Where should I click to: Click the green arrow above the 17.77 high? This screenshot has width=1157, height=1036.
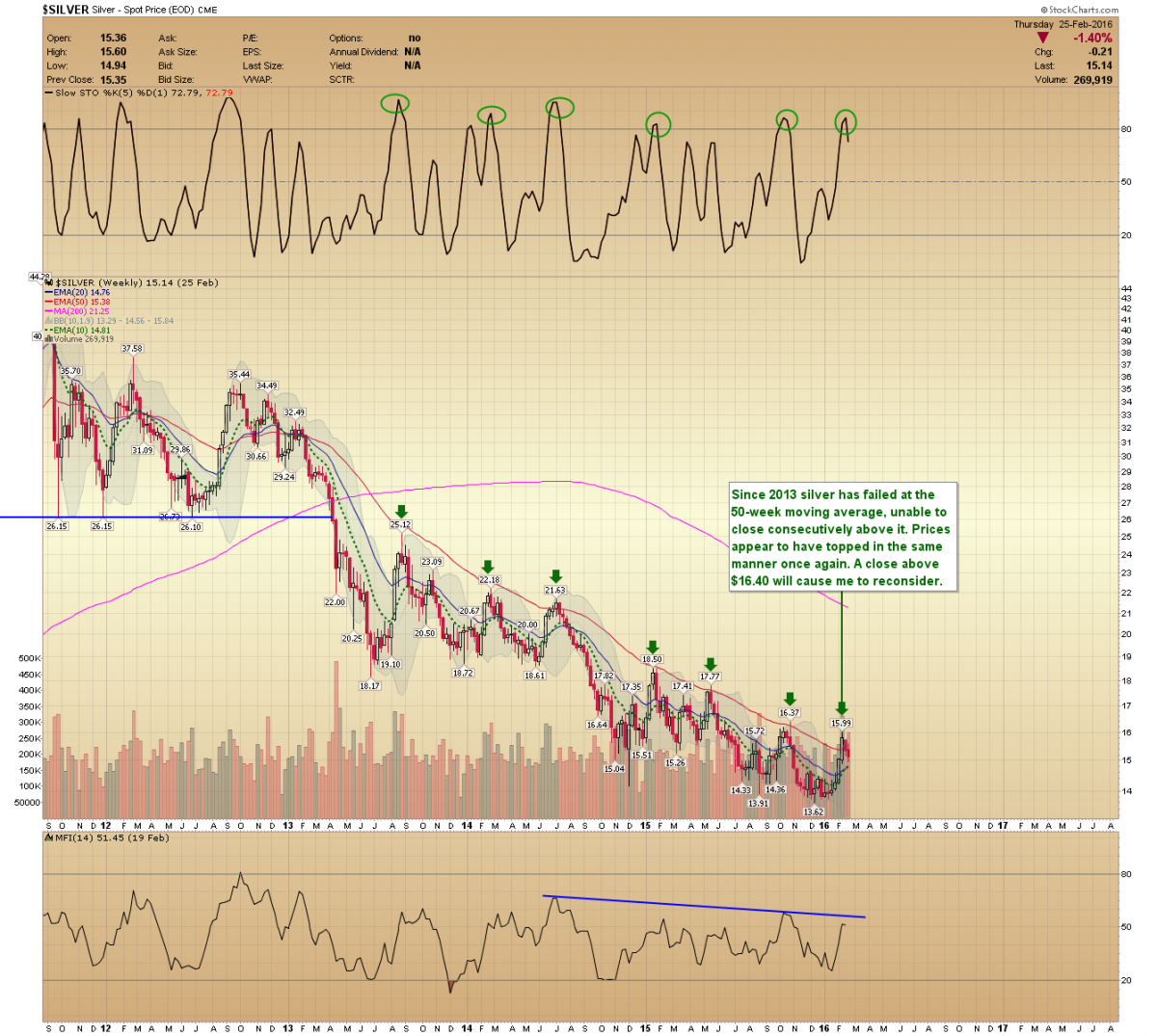point(711,664)
